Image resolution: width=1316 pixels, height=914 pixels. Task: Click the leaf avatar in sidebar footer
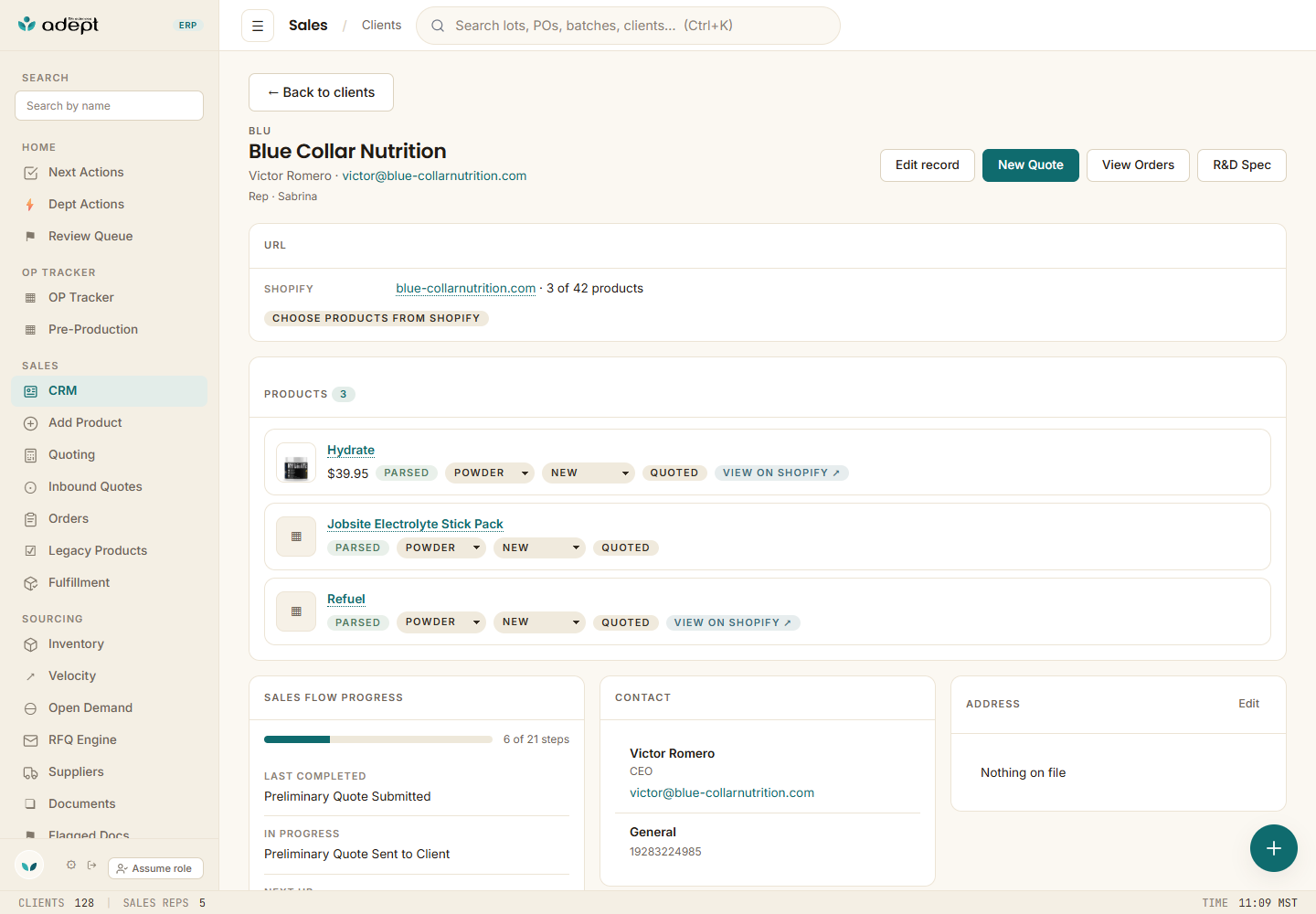[x=29, y=865]
